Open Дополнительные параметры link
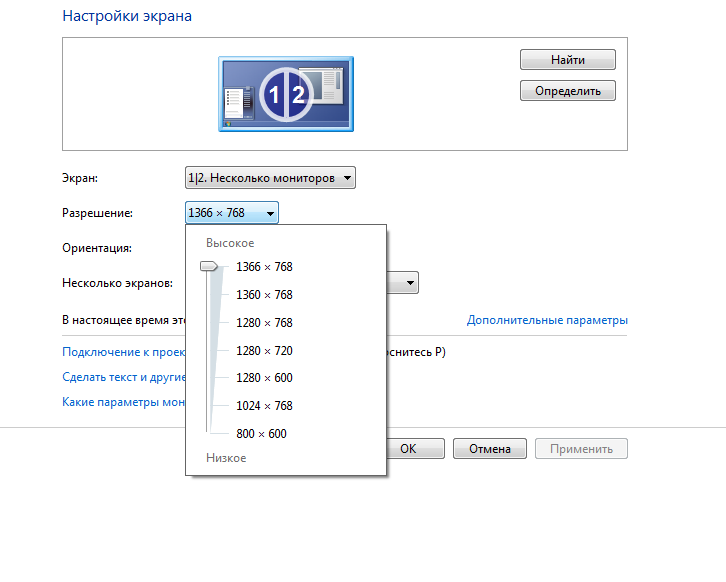The image size is (726, 582). click(x=547, y=320)
